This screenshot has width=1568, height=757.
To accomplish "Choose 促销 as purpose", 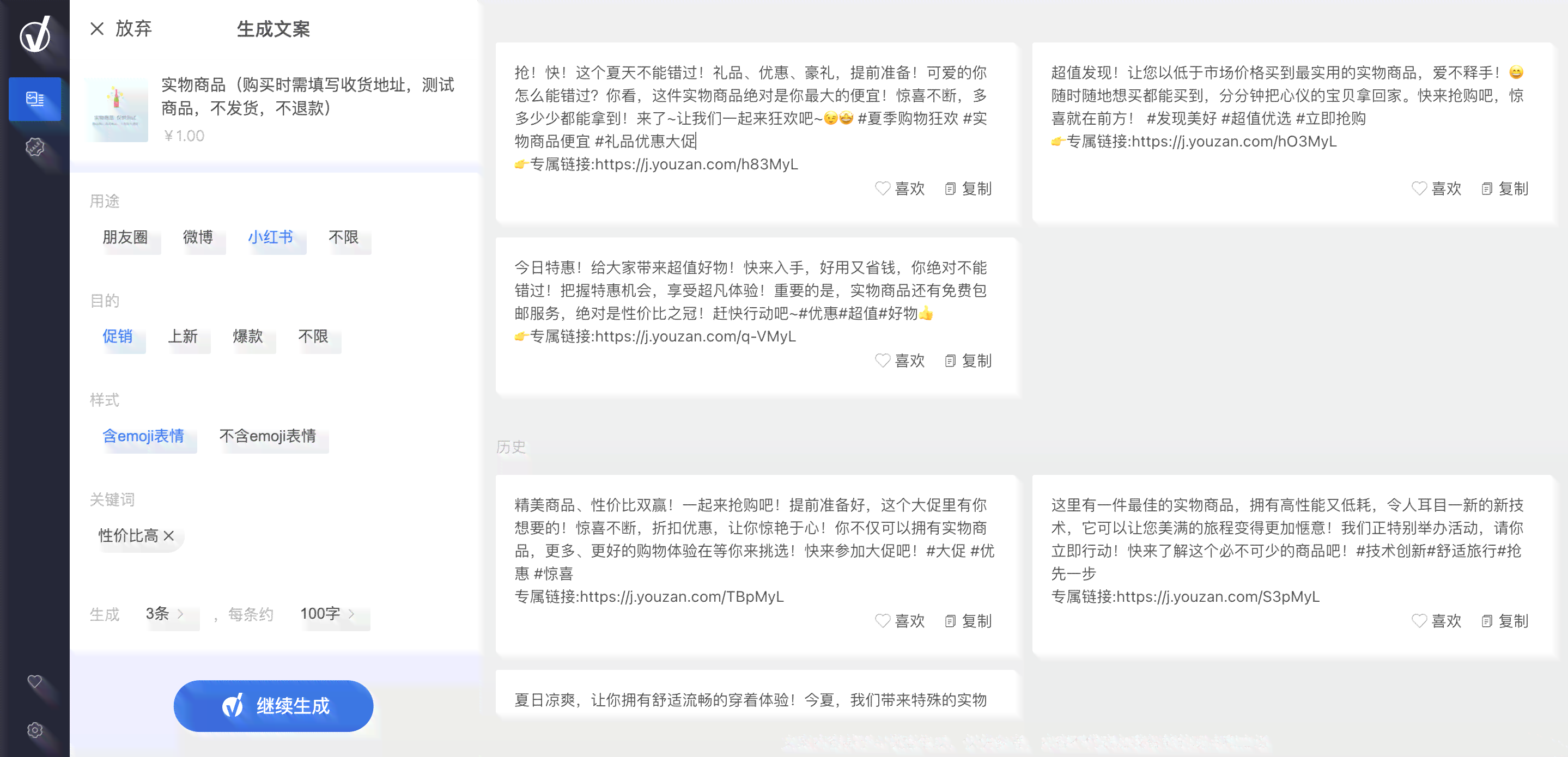I will [118, 337].
